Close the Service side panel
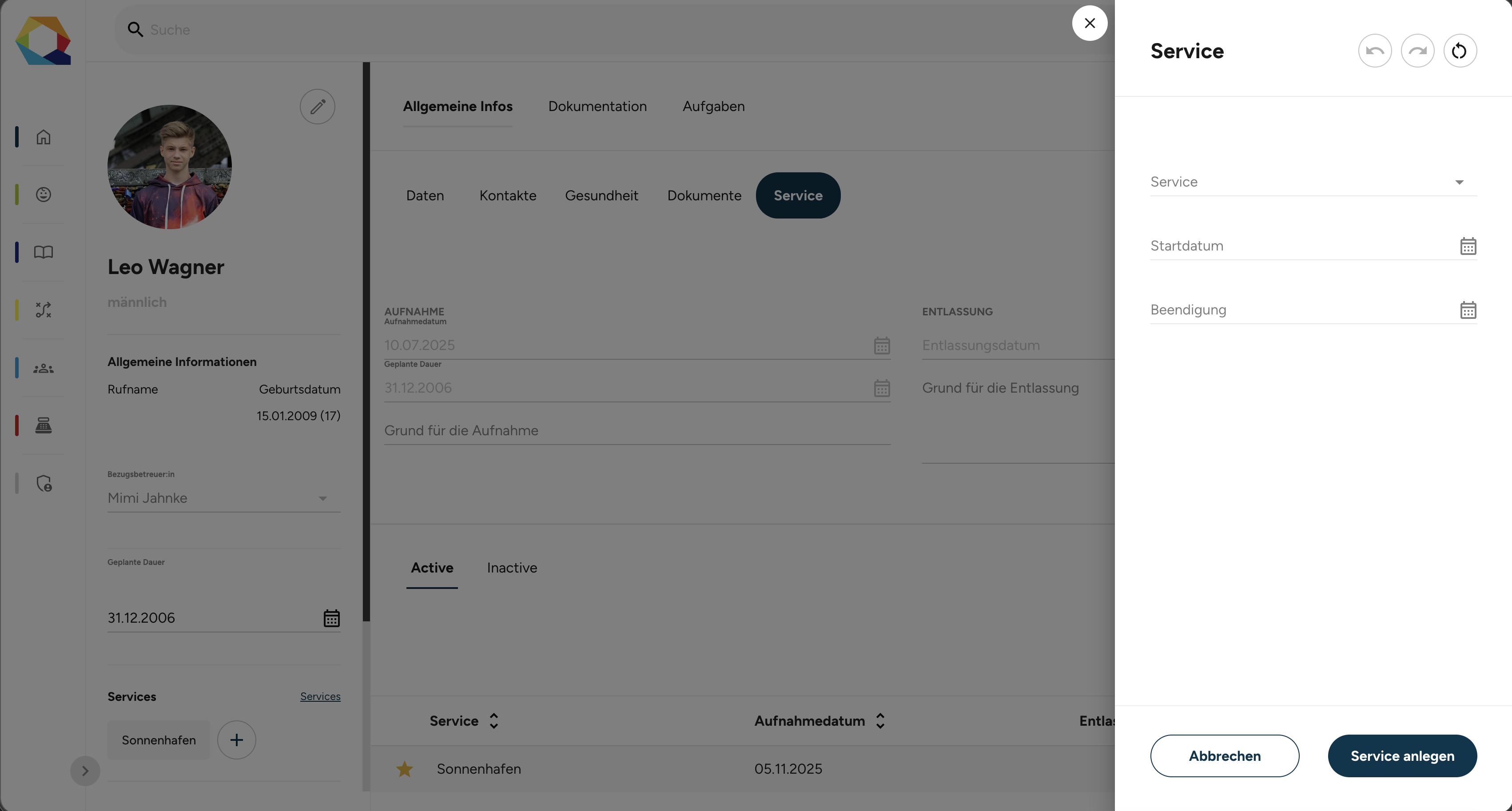 [x=1090, y=23]
